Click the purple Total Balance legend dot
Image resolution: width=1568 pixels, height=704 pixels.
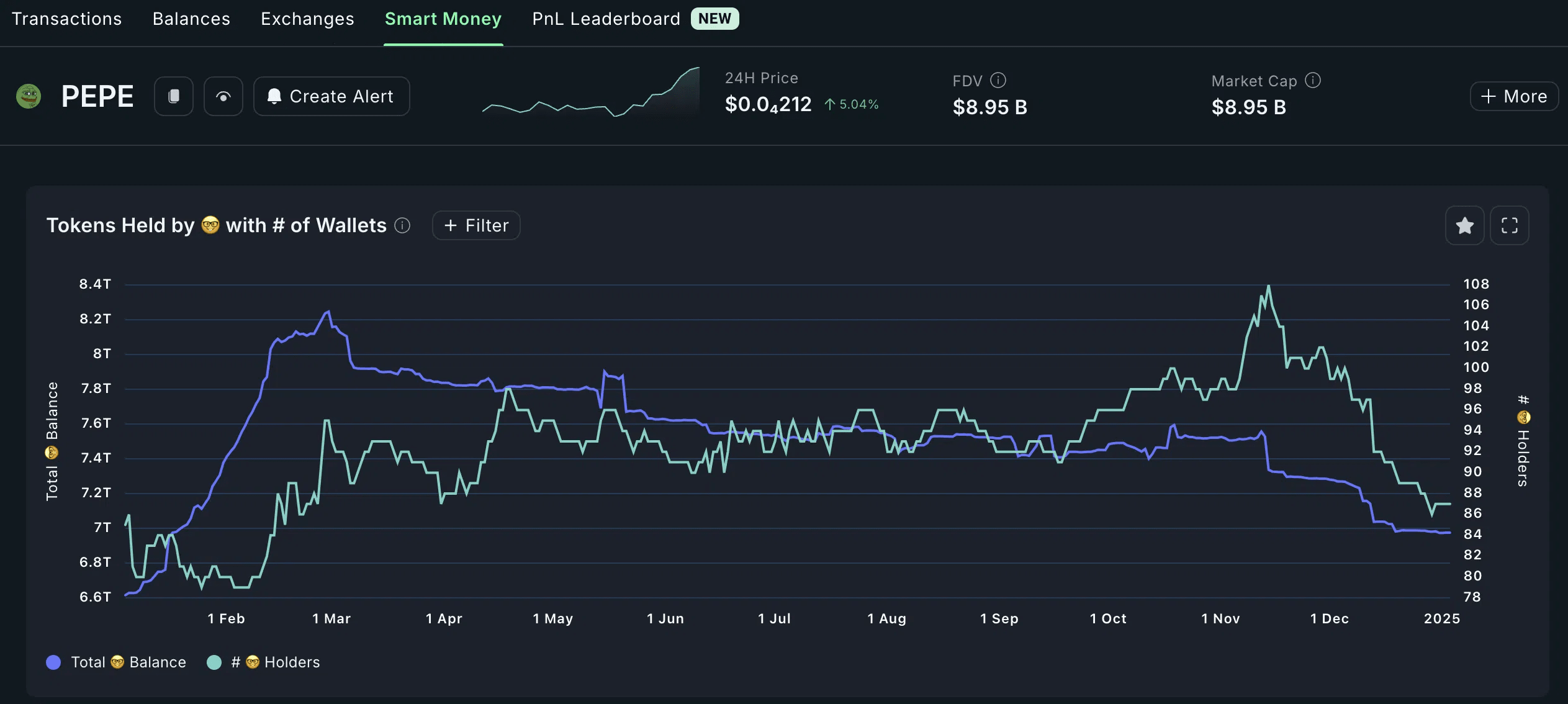pyautogui.click(x=53, y=662)
